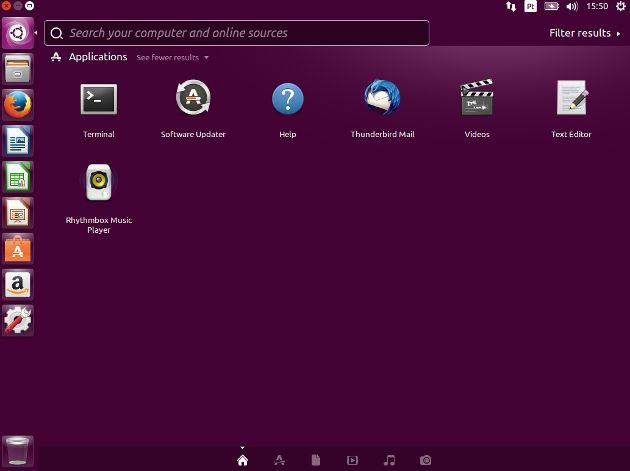Launch Text Editor

pyautogui.click(x=571, y=100)
